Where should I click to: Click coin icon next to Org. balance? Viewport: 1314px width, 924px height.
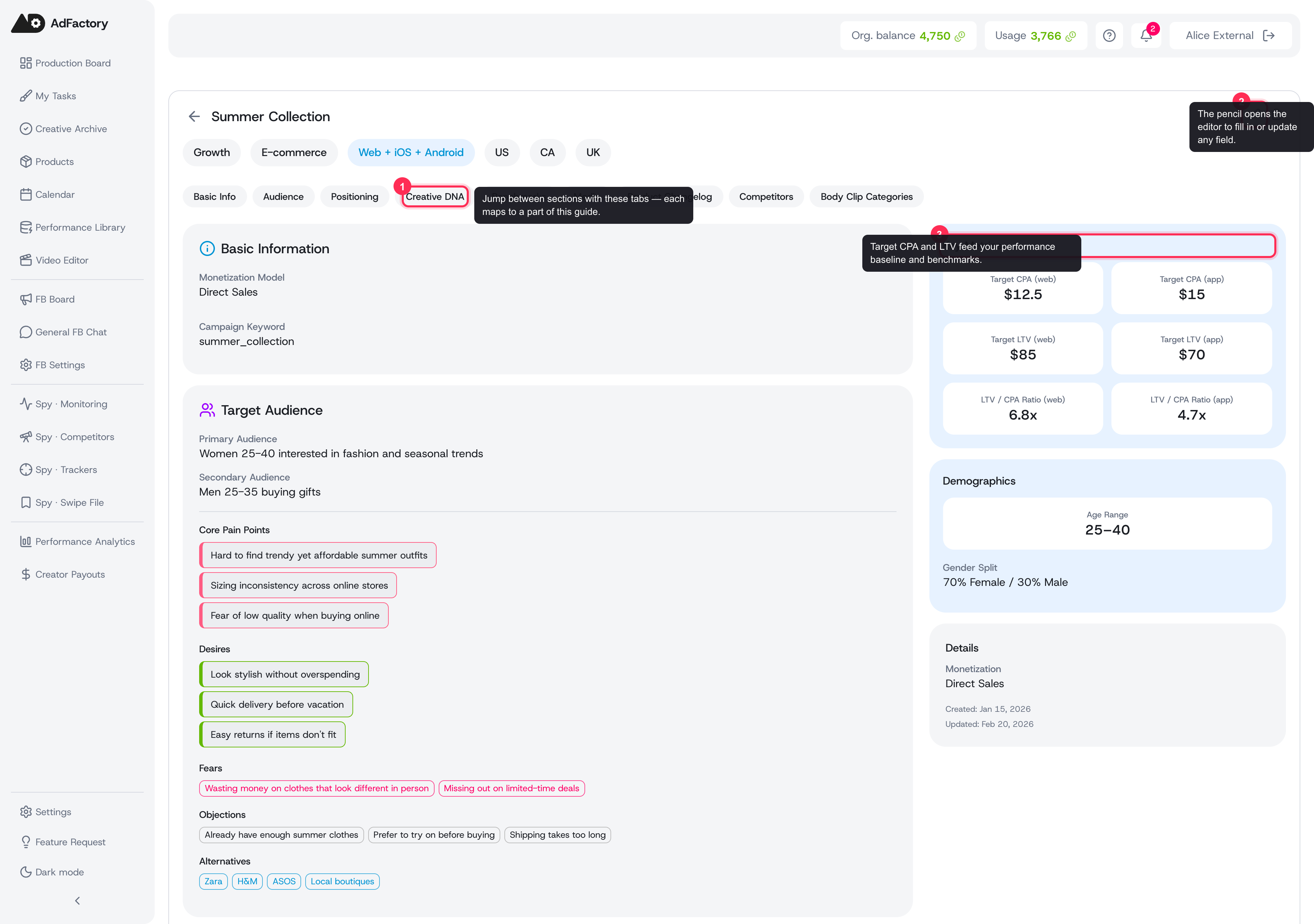click(960, 36)
